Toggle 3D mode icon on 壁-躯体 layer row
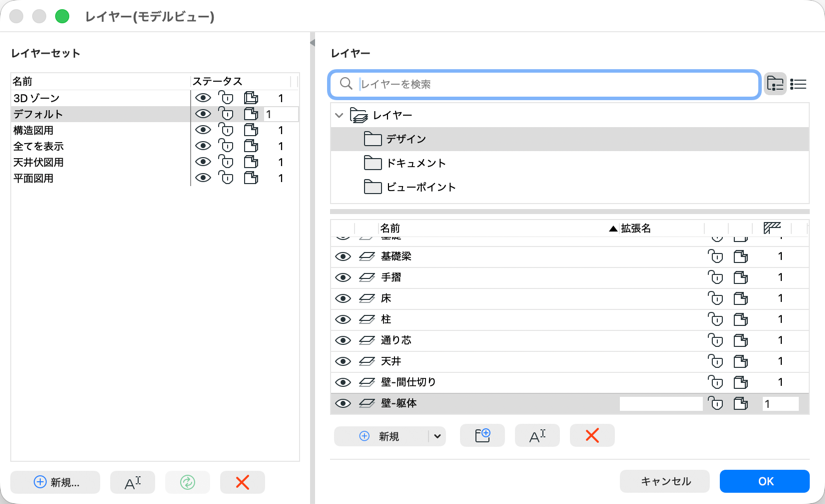 (x=741, y=404)
